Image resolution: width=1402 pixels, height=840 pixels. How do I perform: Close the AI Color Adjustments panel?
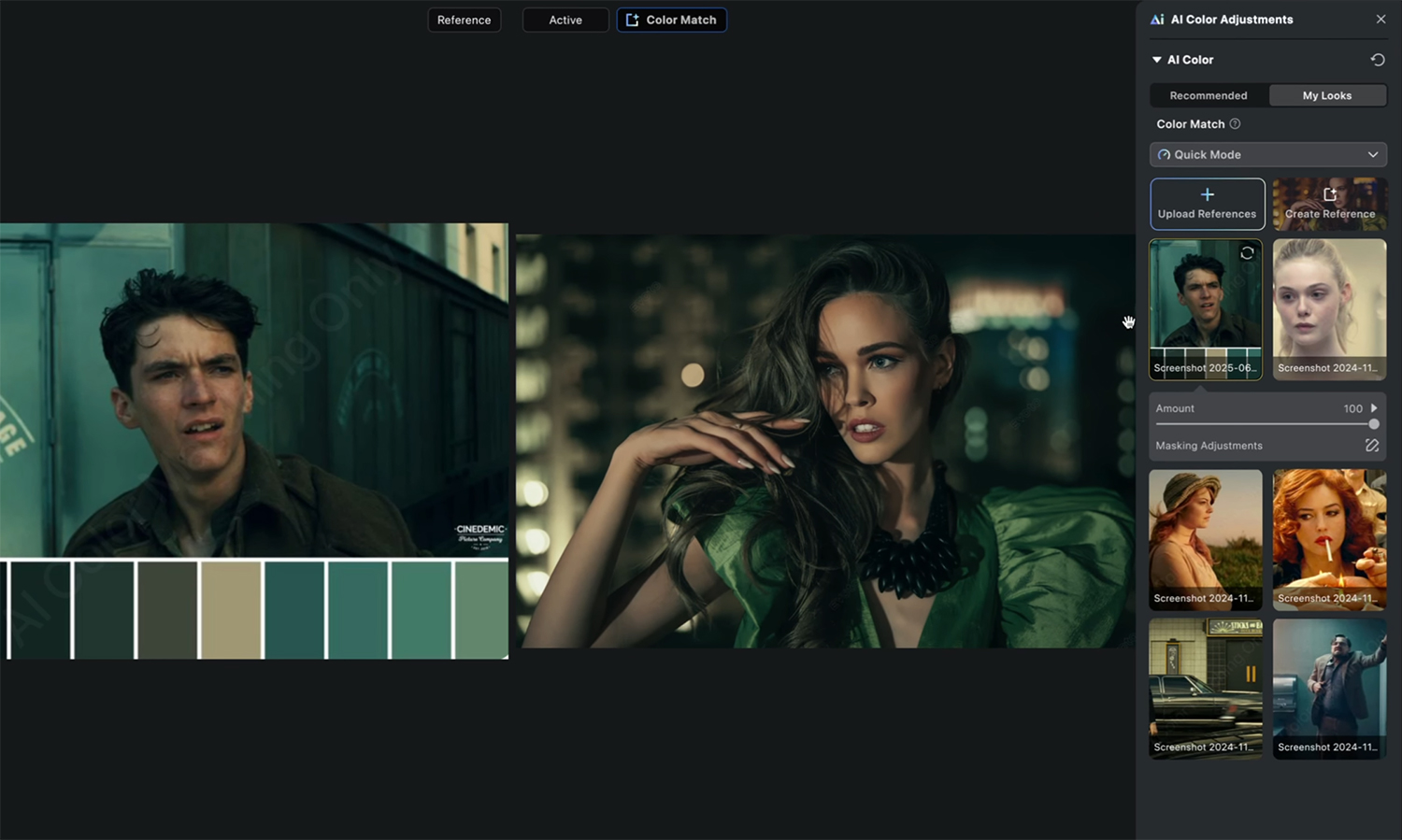1381,20
